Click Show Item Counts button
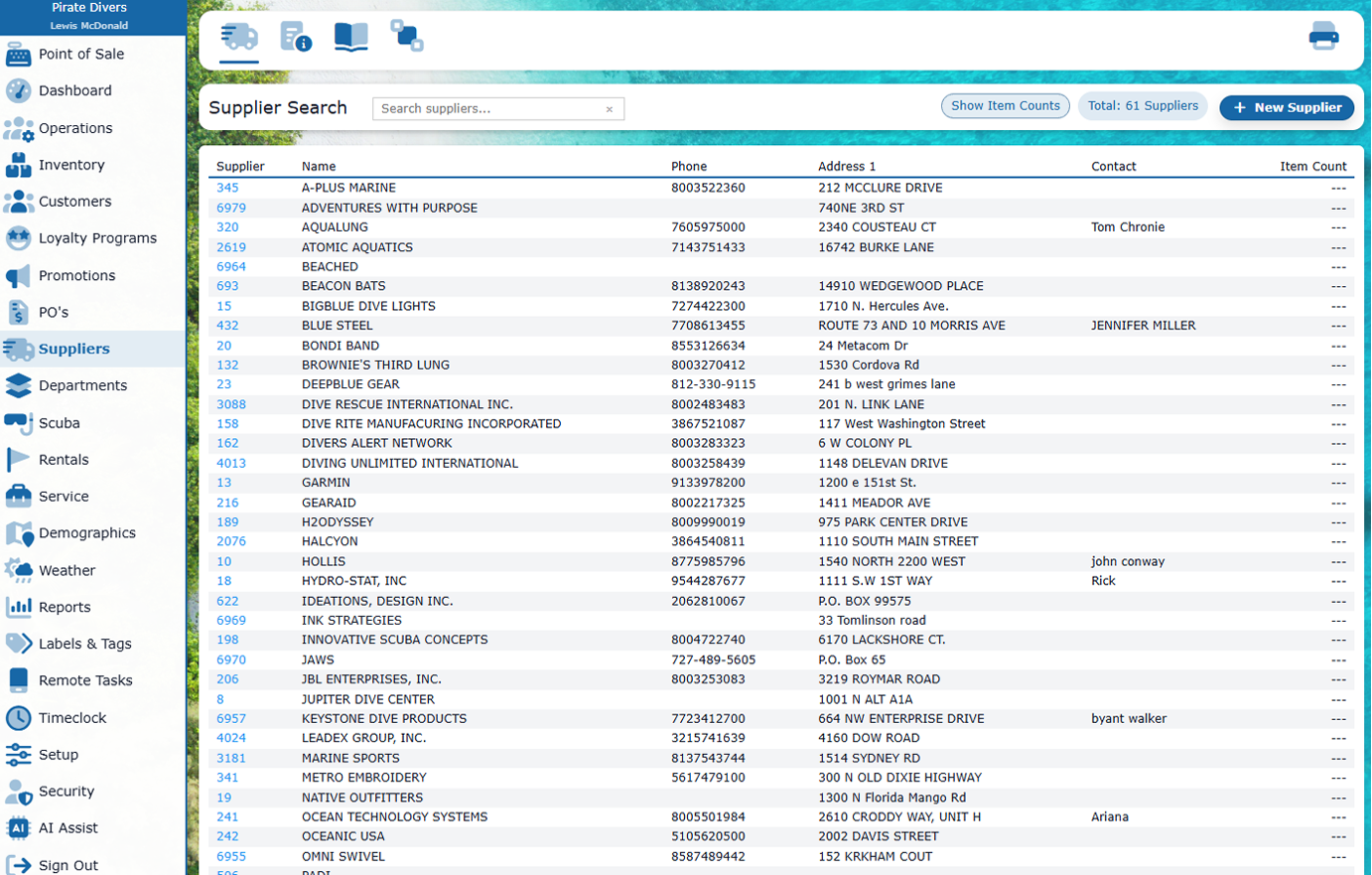The width and height of the screenshot is (1372, 875). point(1005,106)
